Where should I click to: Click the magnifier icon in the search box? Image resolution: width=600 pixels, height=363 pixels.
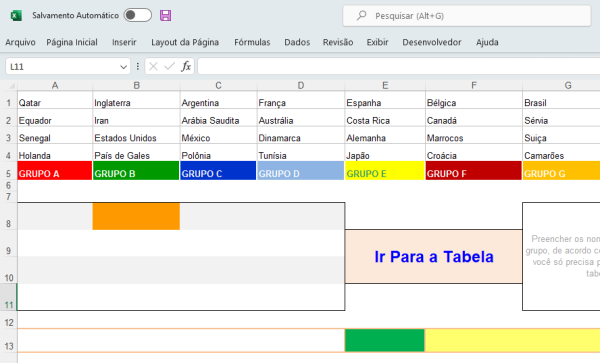(361, 15)
